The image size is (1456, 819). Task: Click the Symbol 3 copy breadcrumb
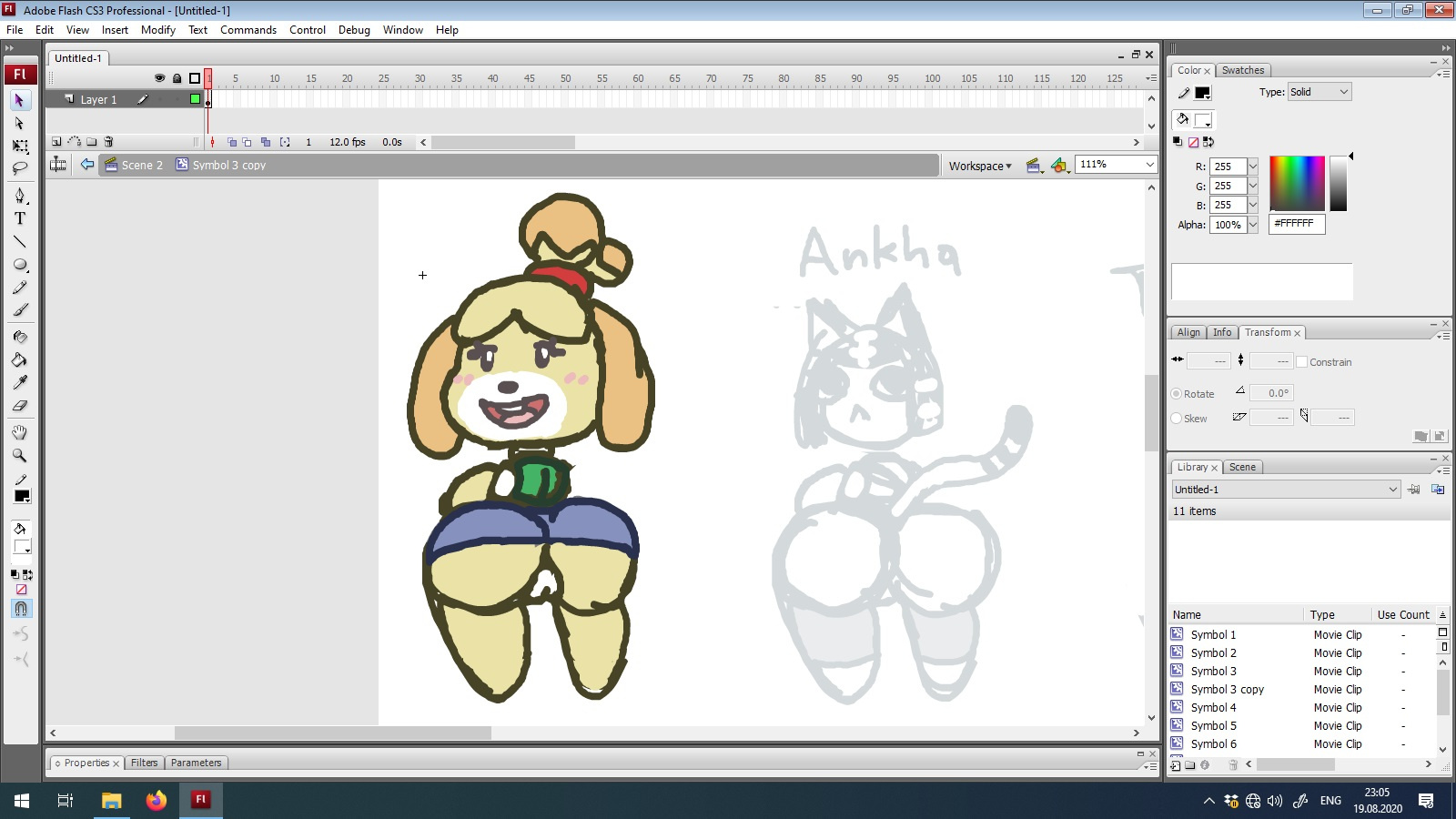221,165
